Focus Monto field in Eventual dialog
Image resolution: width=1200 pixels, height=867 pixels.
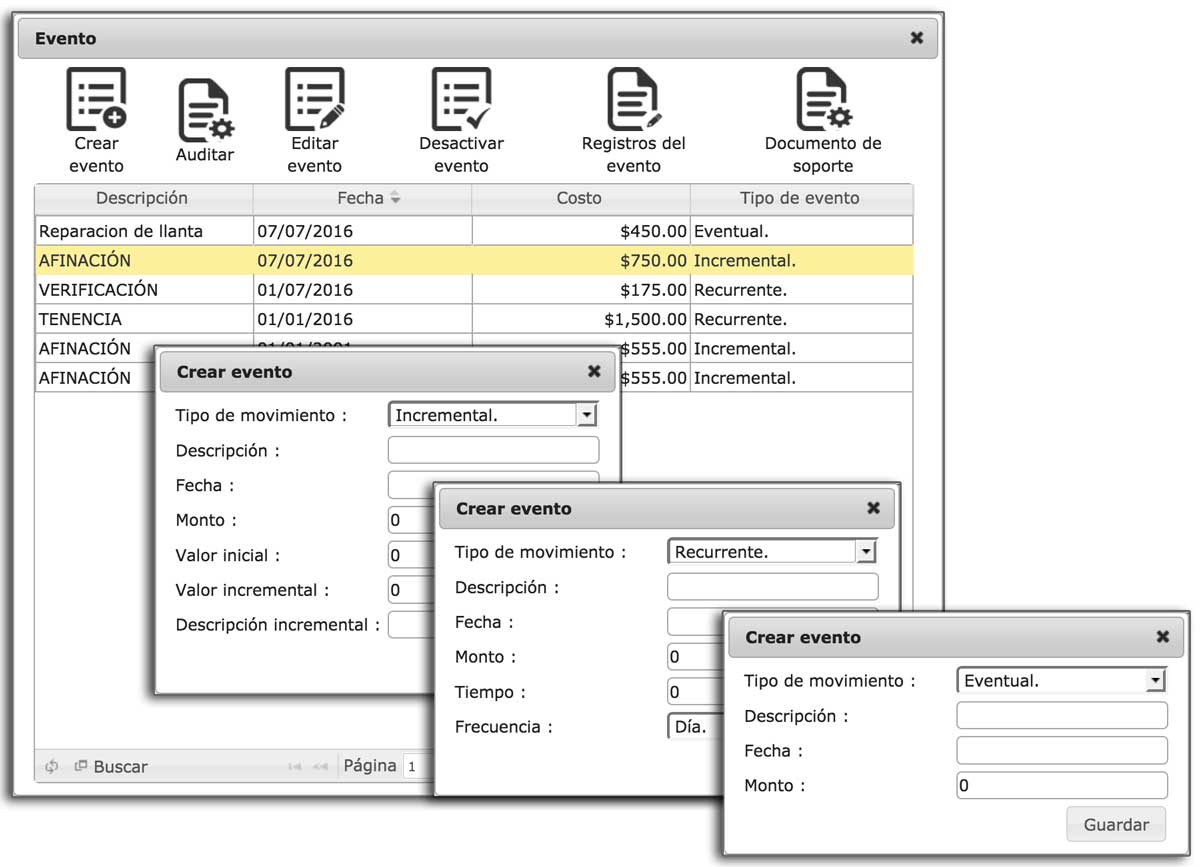click(1062, 785)
